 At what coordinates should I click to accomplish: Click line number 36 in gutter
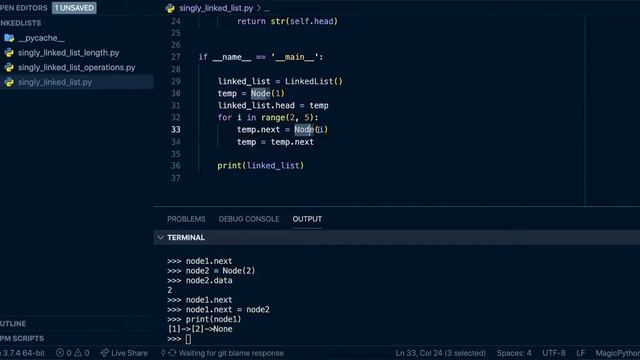(176, 166)
